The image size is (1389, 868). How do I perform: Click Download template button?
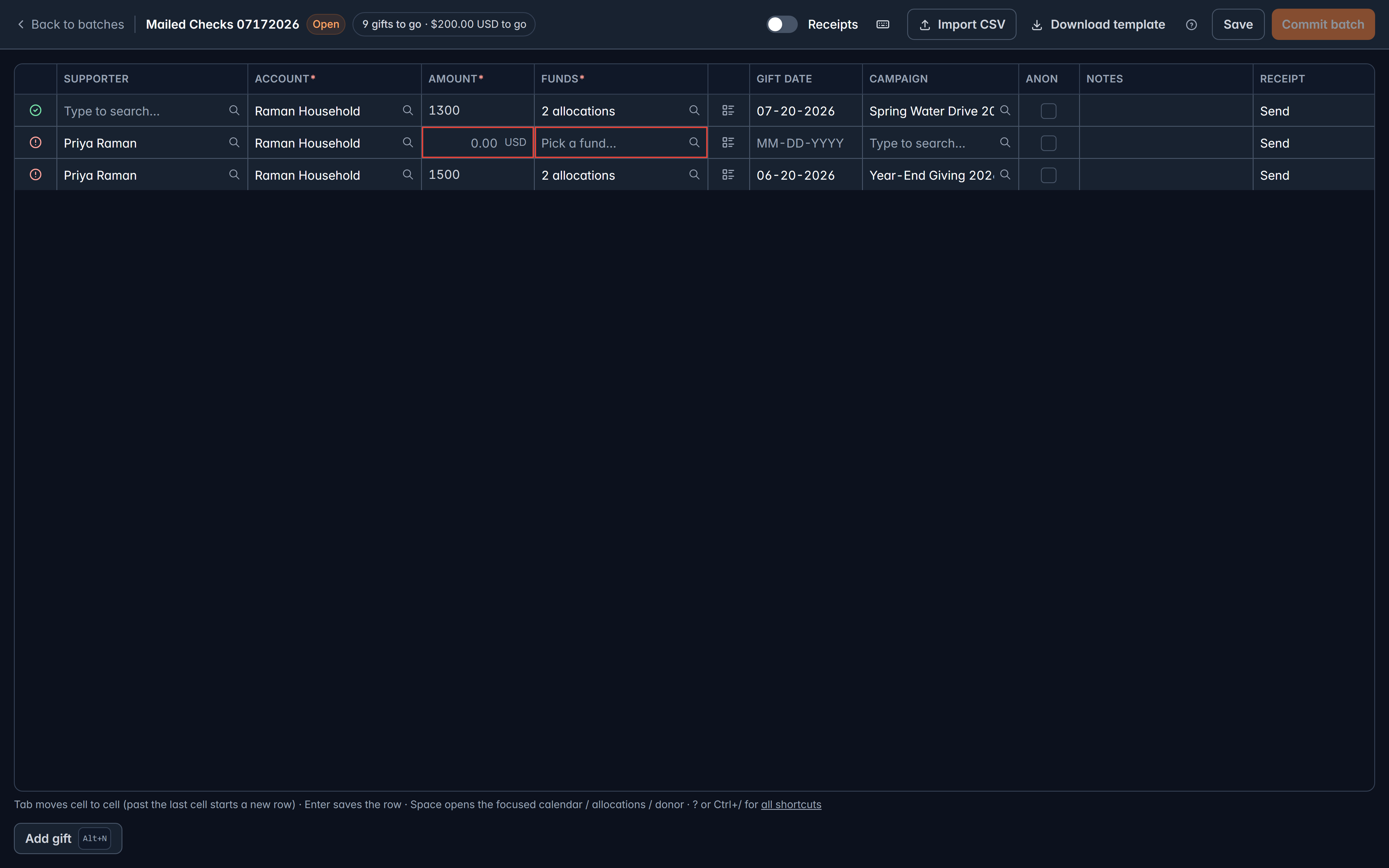click(x=1098, y=24)
